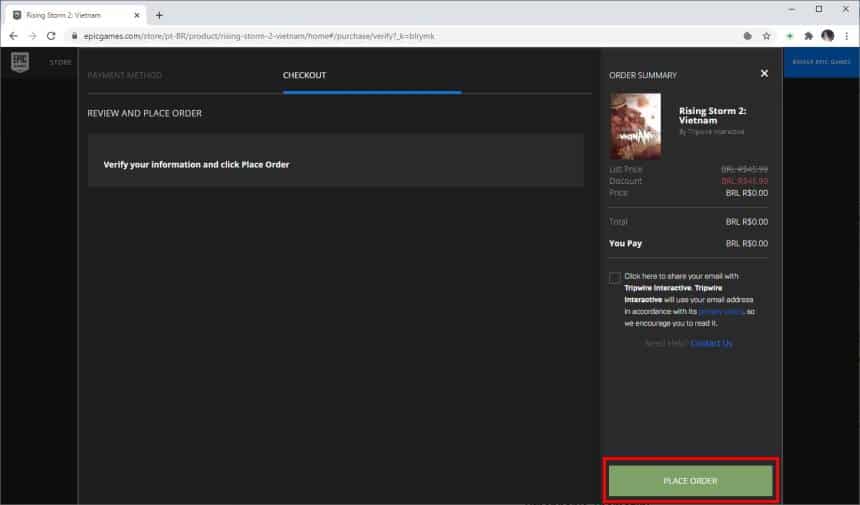The width and height of the screenshot is (860, 505).
Task: Click the circular icon left of the bookmark star
Action: pyautogui.click(x=747, y=36)
